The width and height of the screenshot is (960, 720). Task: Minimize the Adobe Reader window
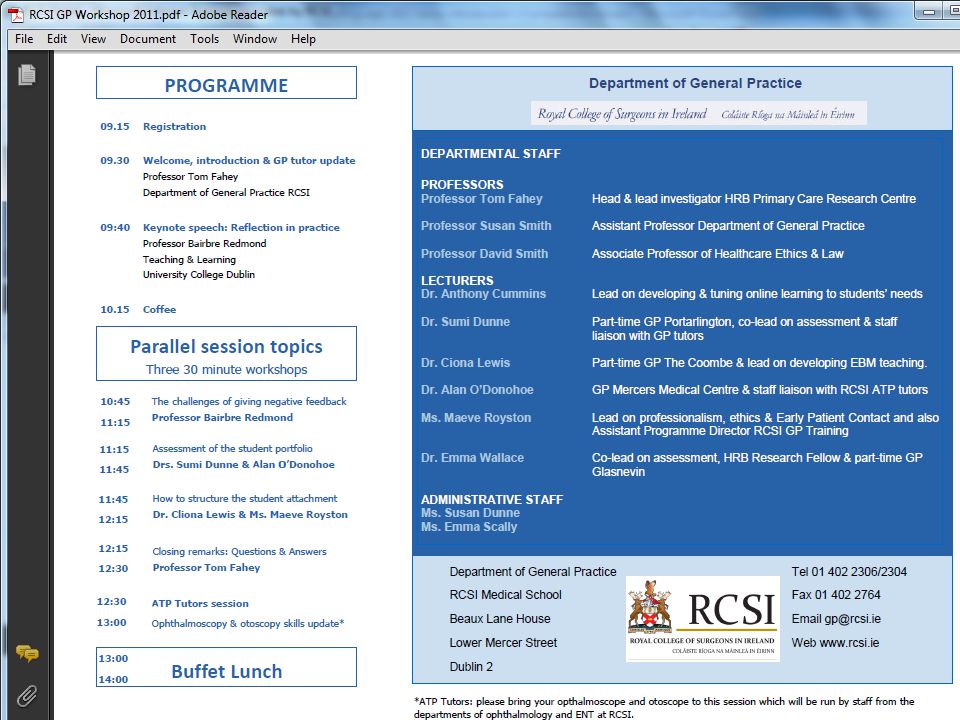(x=929, y=11)
